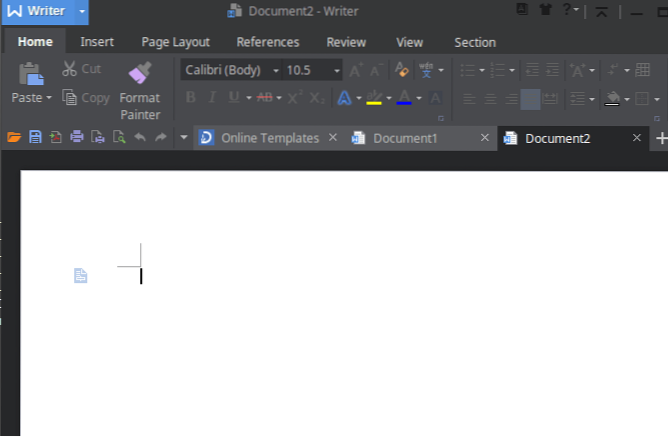Toggle justify alignment button

tap(530, 99)
